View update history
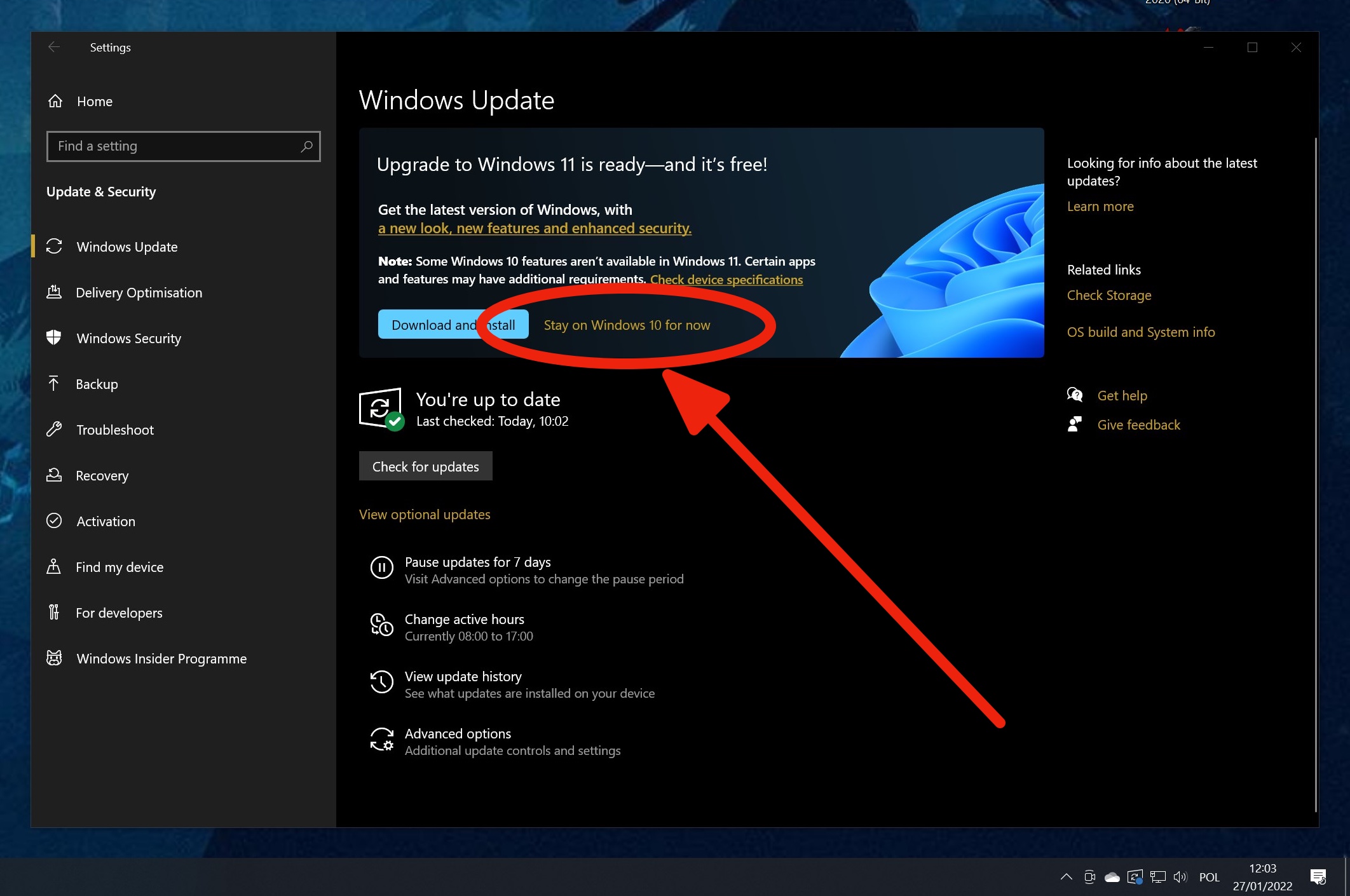The height and width of the screenshot is (896, 1350). (x=463, y=676)
